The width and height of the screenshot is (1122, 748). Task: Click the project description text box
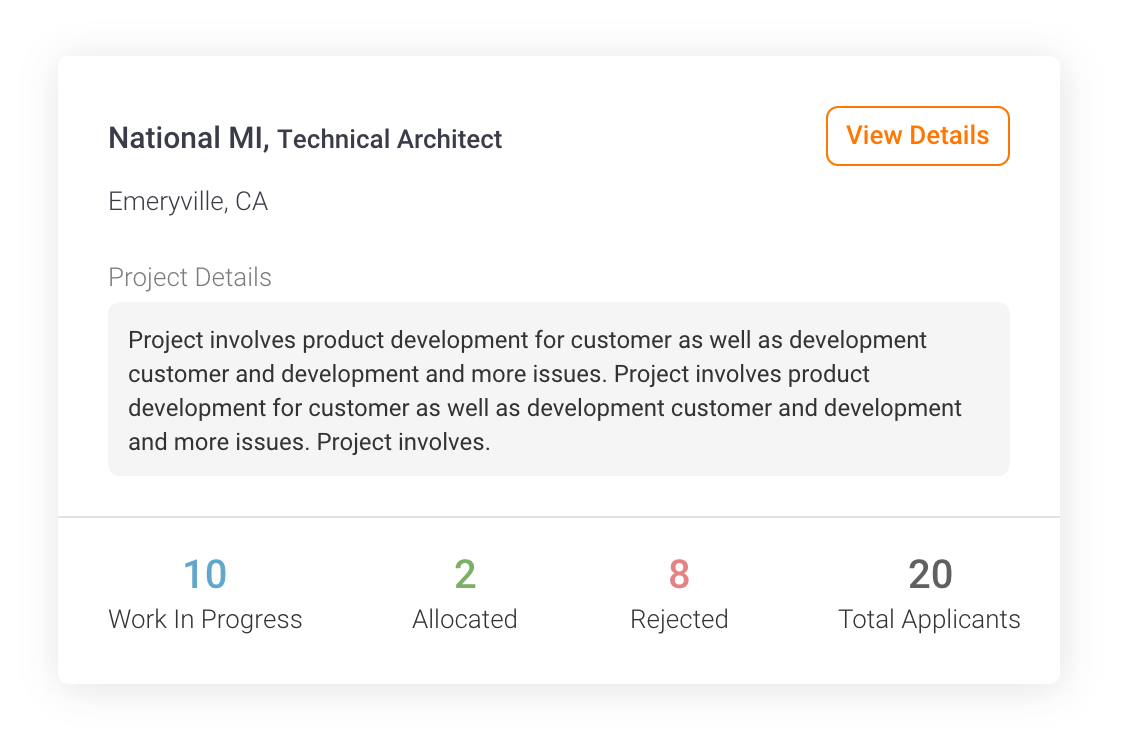tap(559, 389)
